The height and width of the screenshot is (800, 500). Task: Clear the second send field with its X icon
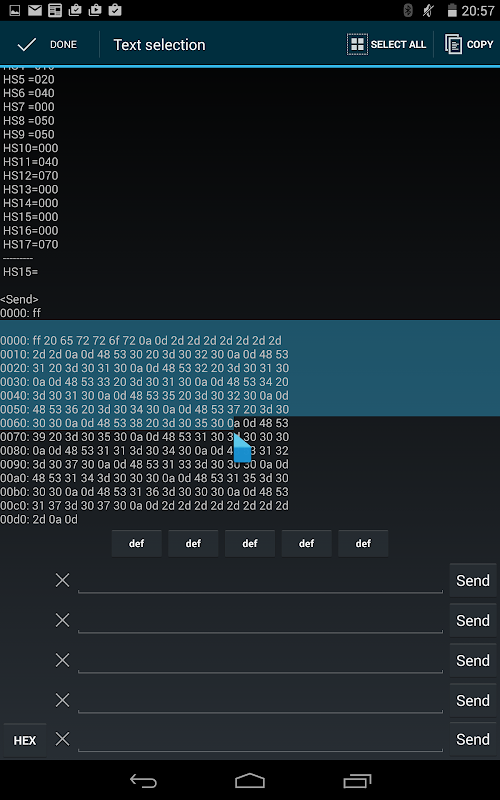click(x=62, y=620)
